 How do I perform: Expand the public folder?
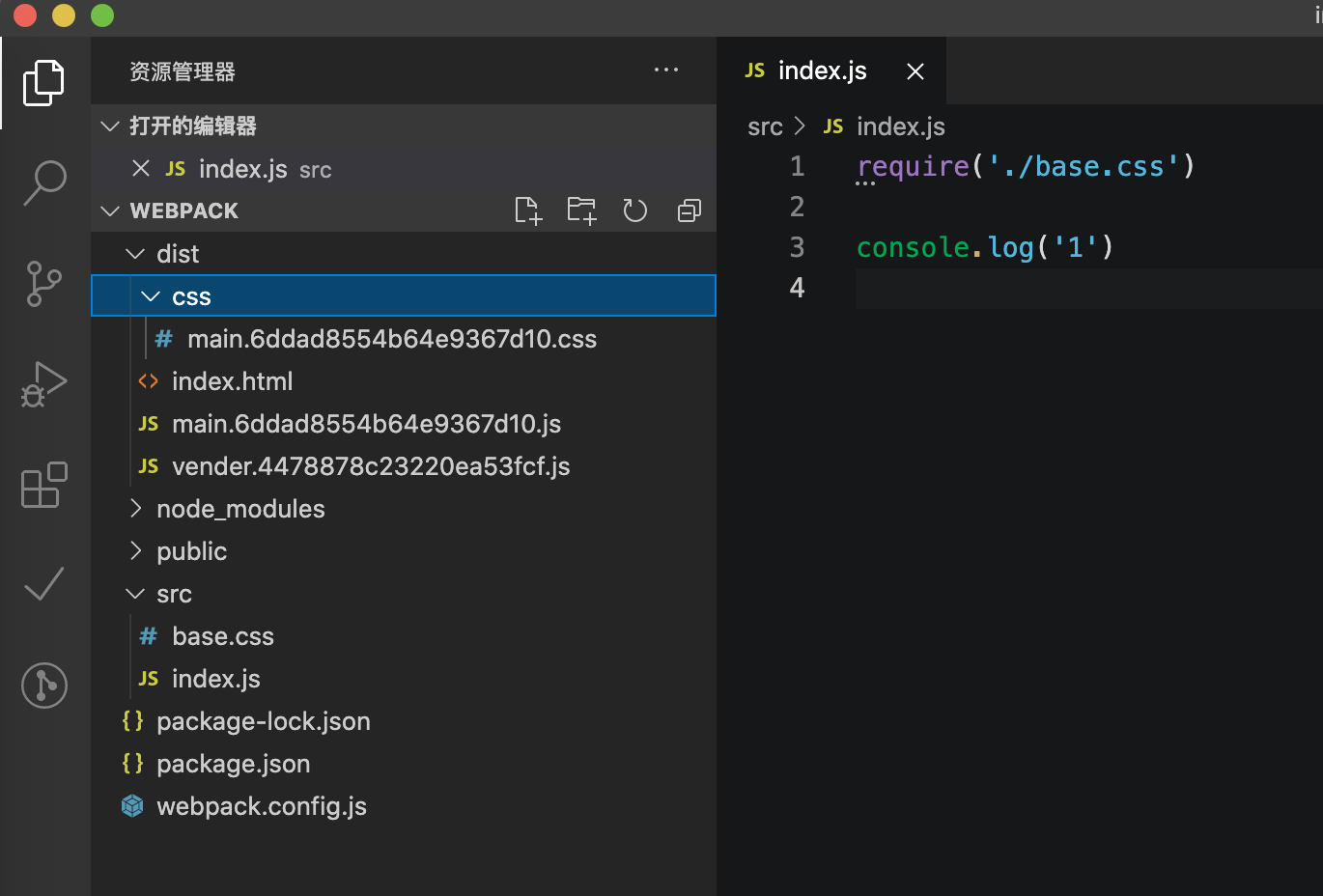point(135,551)
